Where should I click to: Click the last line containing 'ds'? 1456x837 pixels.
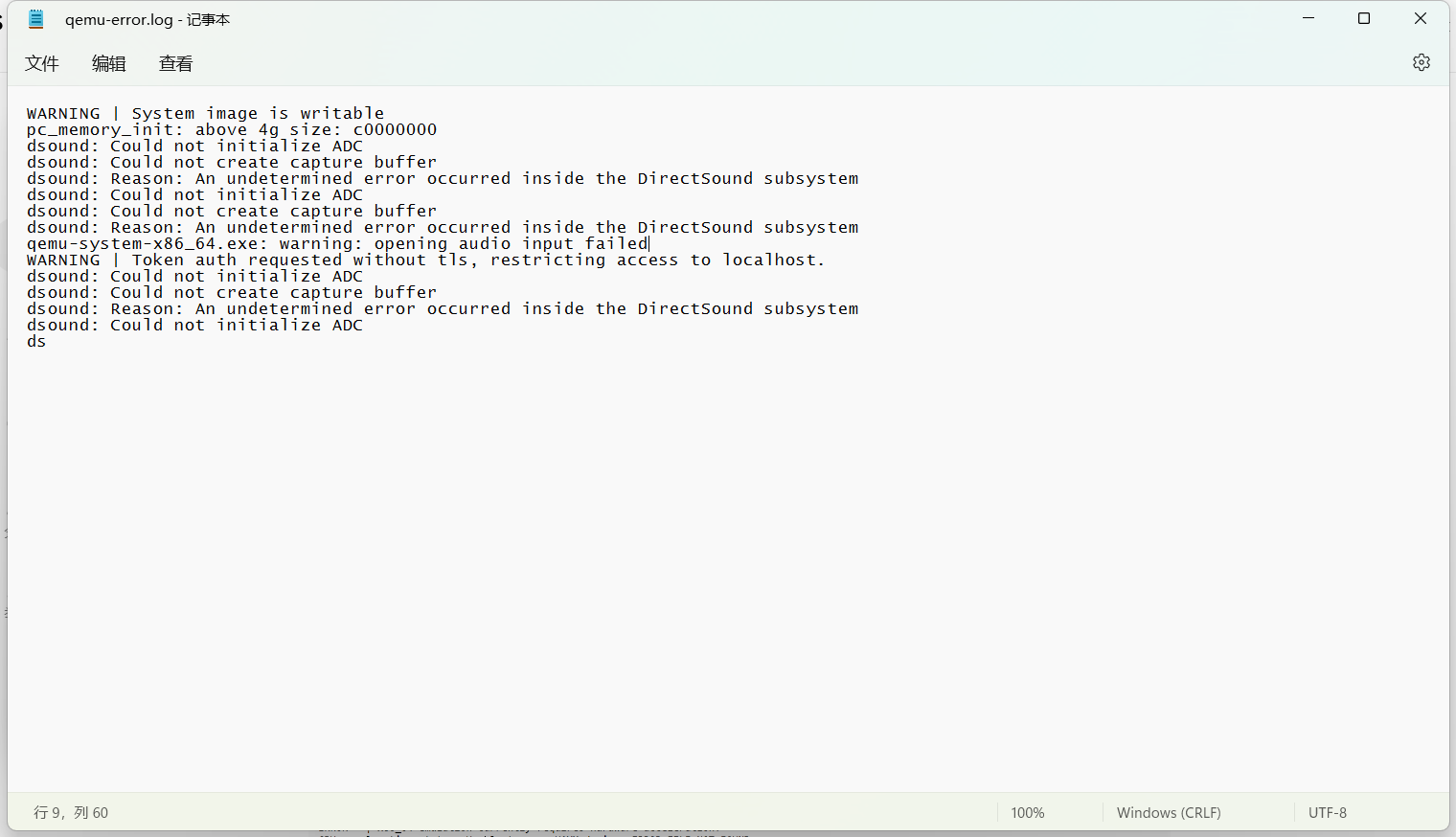pyautogui.click(x=36, y=341)
